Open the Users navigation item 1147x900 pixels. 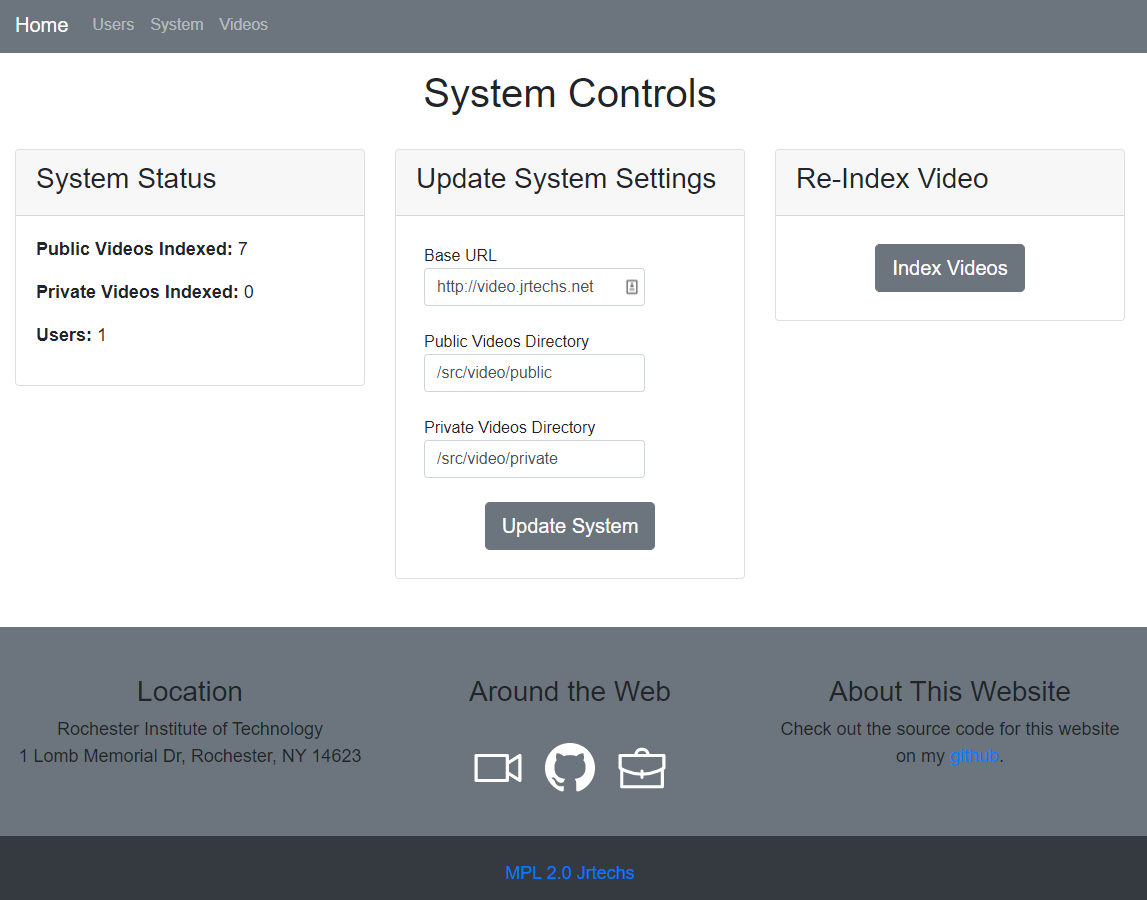click(113, 25)
